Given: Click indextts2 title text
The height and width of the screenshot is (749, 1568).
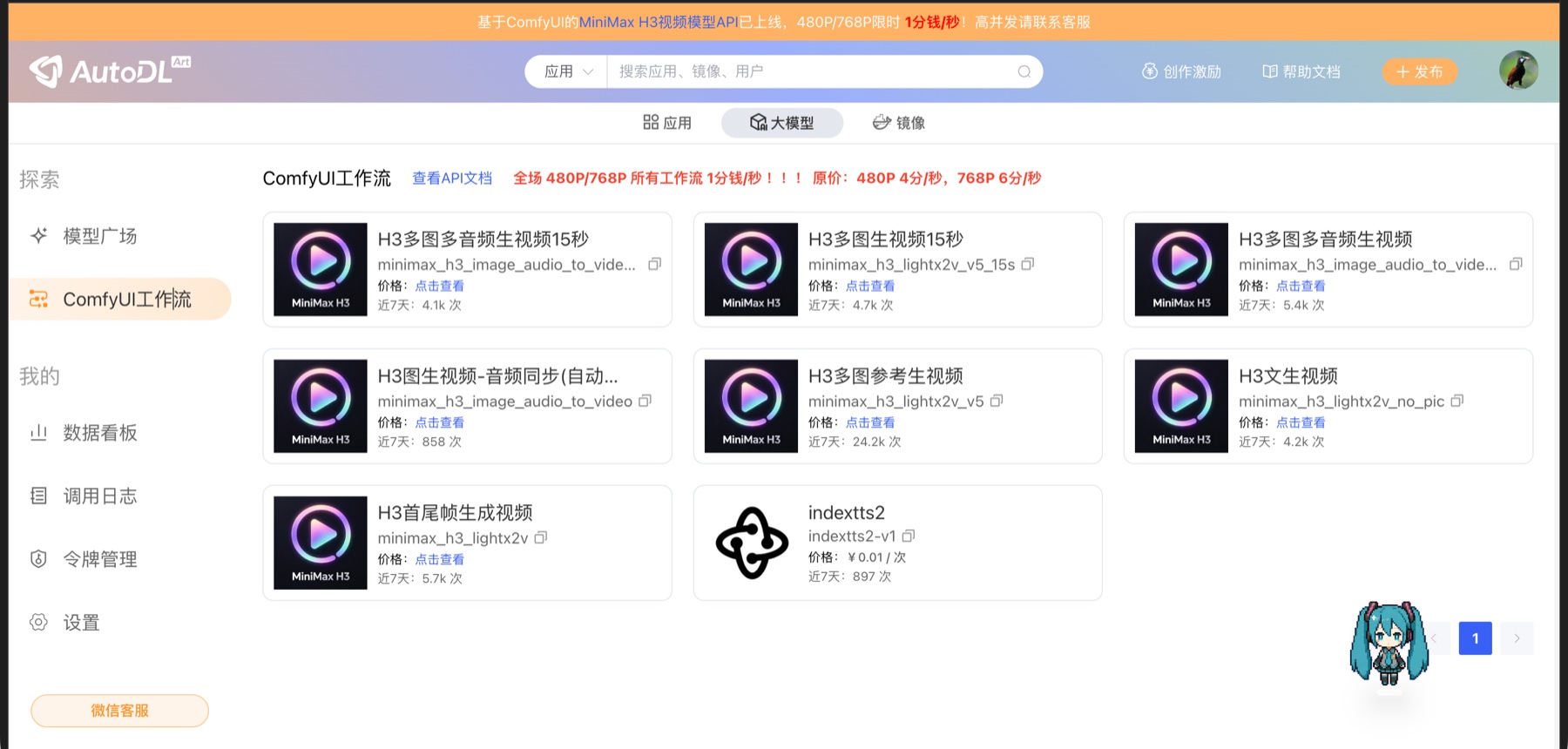Looking at the screenshot, I should click(x=847, y=513).
